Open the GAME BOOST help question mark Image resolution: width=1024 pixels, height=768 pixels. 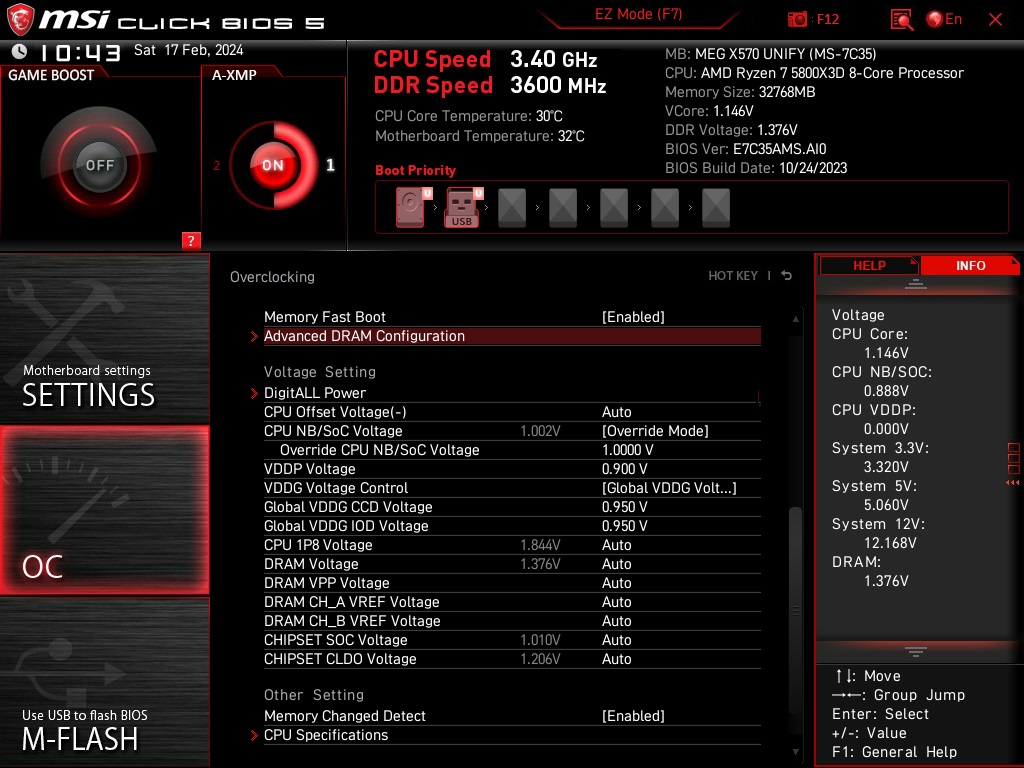click(x=191, y=240)
